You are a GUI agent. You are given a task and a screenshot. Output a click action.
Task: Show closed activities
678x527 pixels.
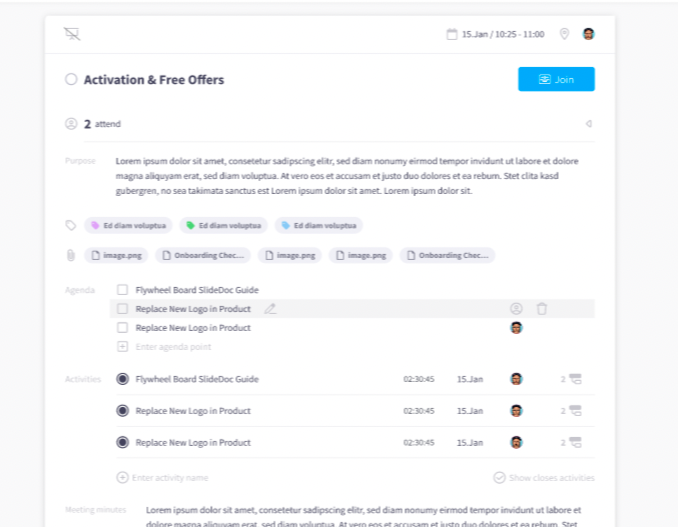point(543,478)
